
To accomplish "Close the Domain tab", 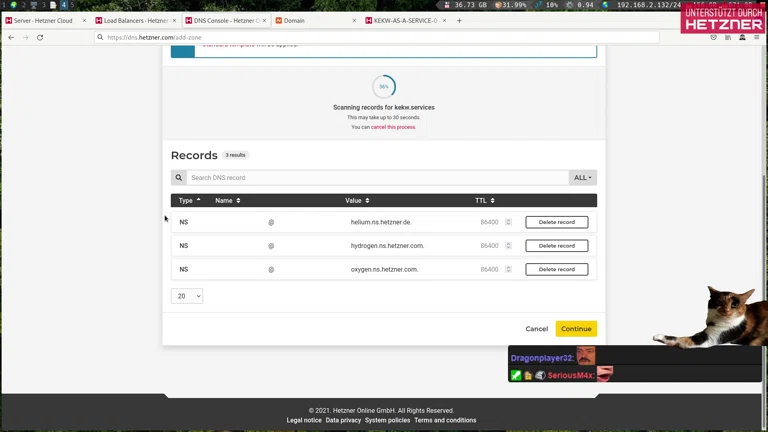I will pos(354,21).
